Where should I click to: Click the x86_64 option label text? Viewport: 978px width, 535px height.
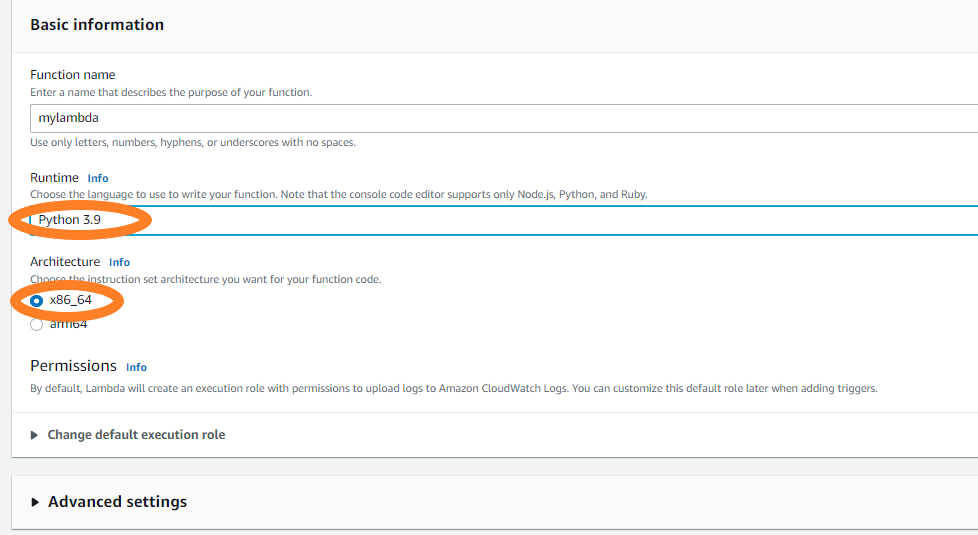pyautogui.click(x=71, y=300)
